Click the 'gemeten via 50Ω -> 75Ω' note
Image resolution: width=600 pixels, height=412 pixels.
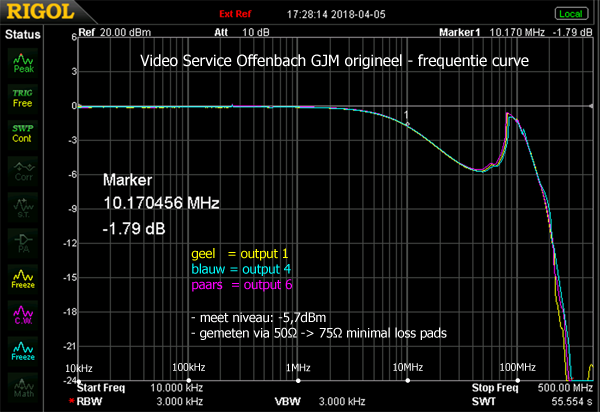click(x=319, y=333)
